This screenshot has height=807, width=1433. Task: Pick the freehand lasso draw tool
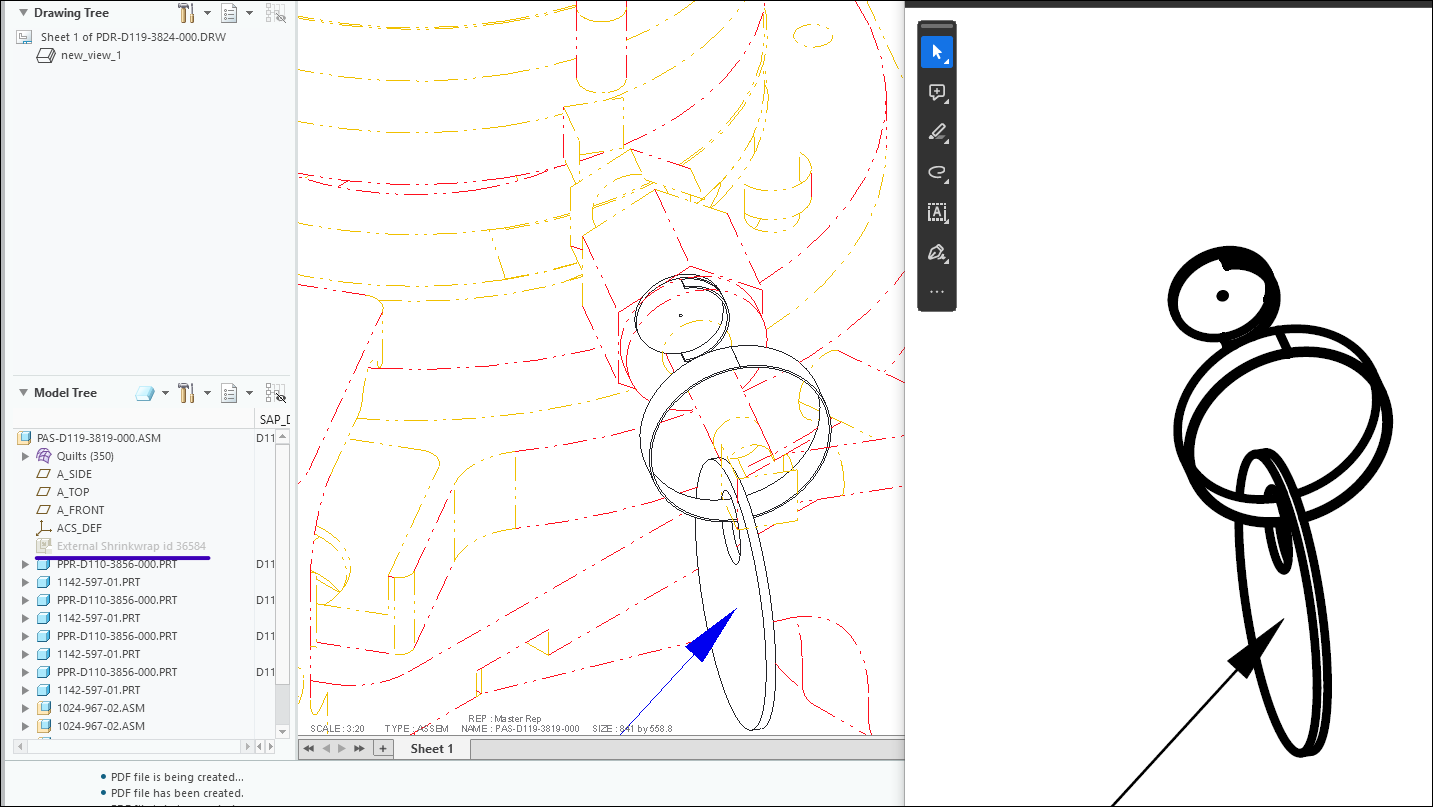click(936, 172)
